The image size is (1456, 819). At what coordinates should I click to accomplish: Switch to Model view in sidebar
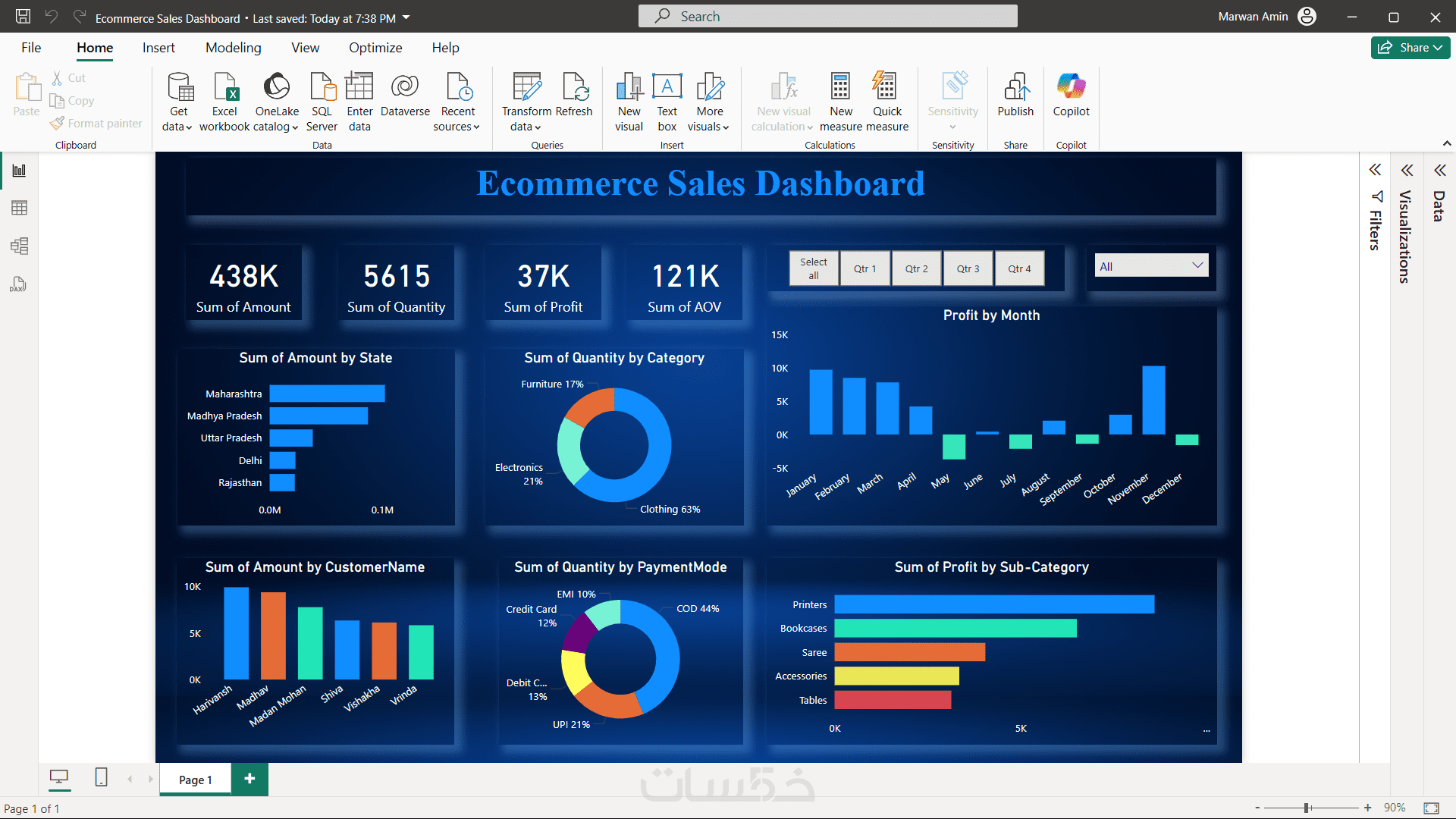[19, 246]
